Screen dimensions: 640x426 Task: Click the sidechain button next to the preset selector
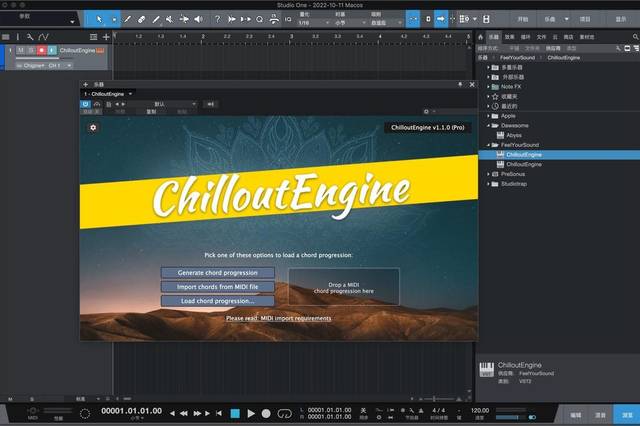pyautogui.click(x=211, y=104)
